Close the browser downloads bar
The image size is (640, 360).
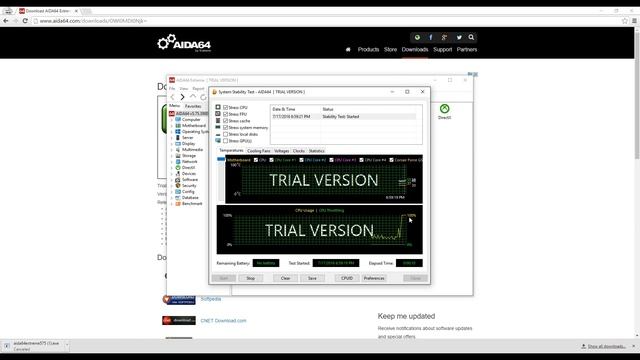click(634, 346)
